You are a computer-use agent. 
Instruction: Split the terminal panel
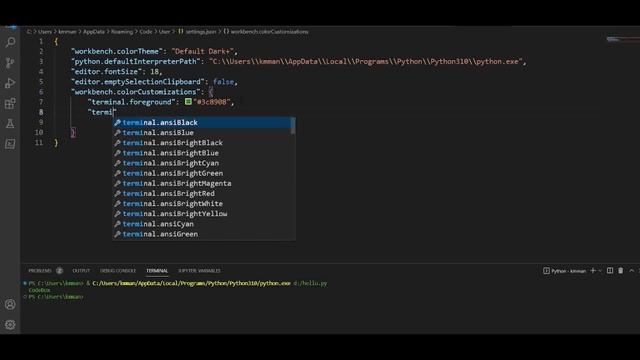click(x=610, y=271)
